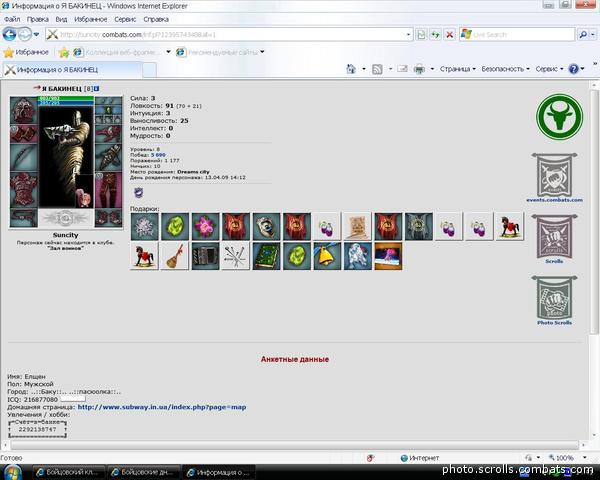
Task: Click the helmet equipment slot
Action: 23,109
